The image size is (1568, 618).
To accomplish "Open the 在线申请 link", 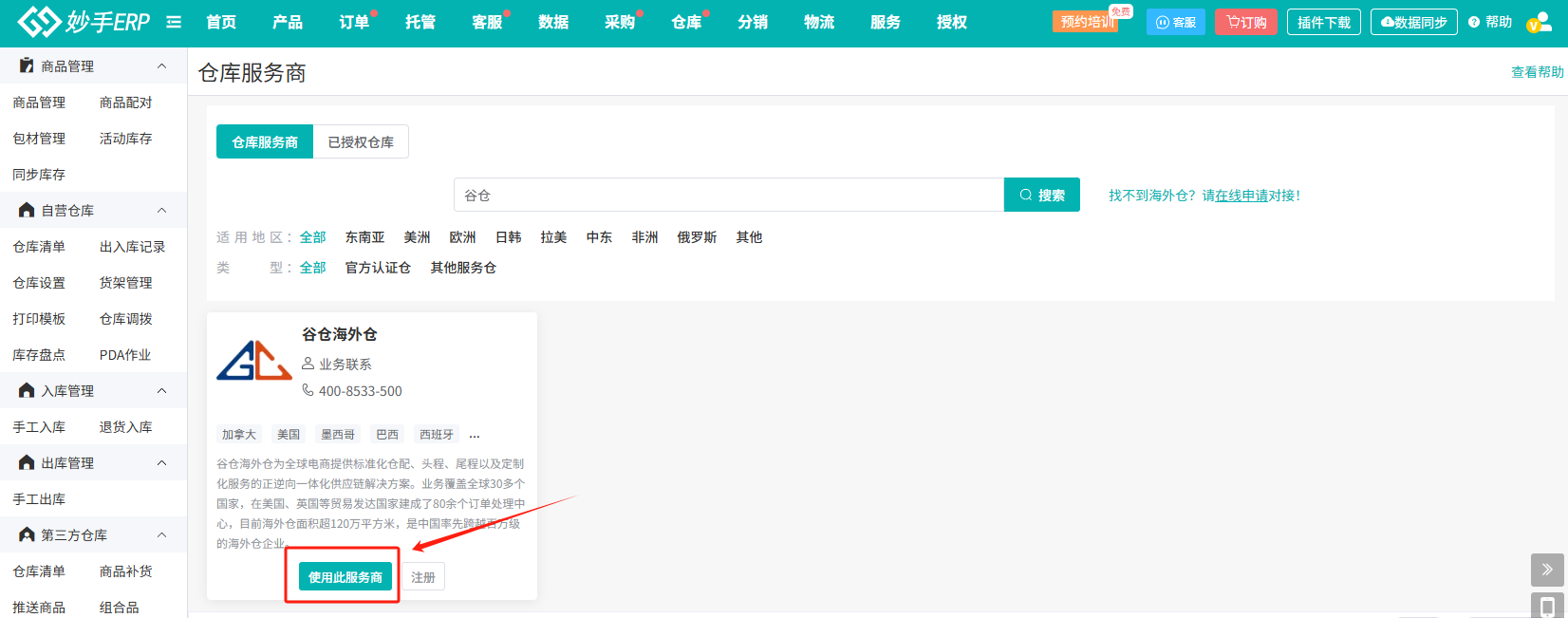I will (1241, 195).
